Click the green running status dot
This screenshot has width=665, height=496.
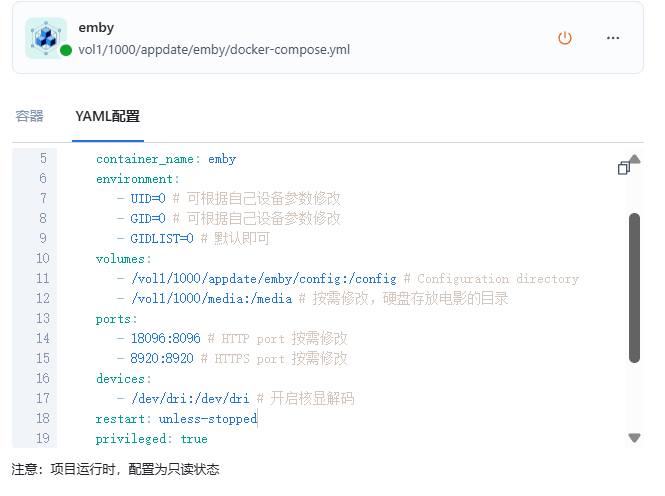pos(66,50)
